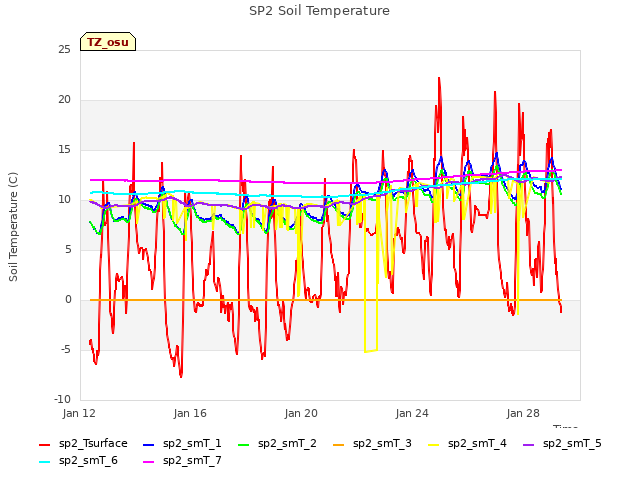
Task: Click the TZ_osu annotation label
Action: click(x=108, y=42)
